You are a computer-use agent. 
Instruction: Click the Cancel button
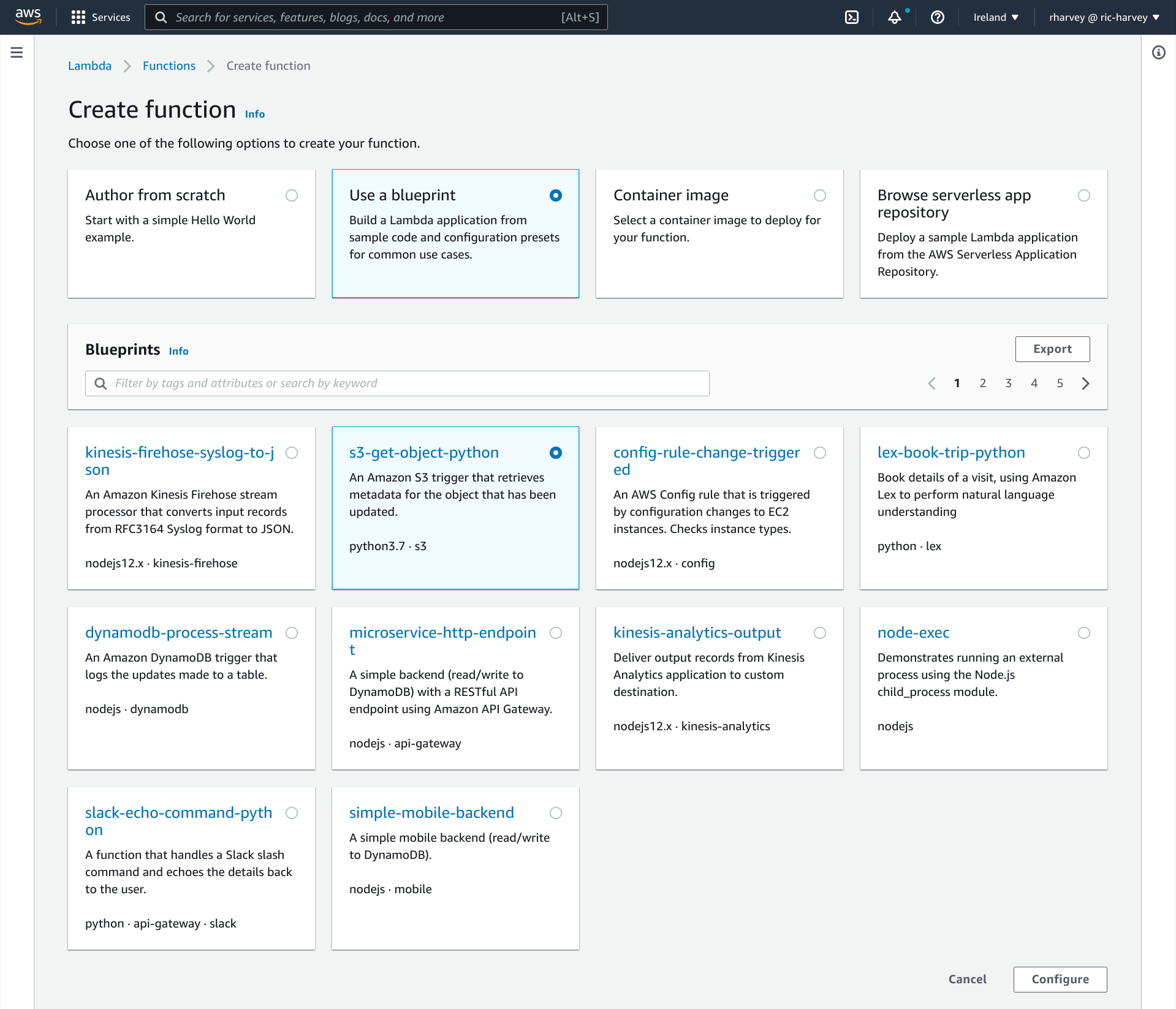968,979
